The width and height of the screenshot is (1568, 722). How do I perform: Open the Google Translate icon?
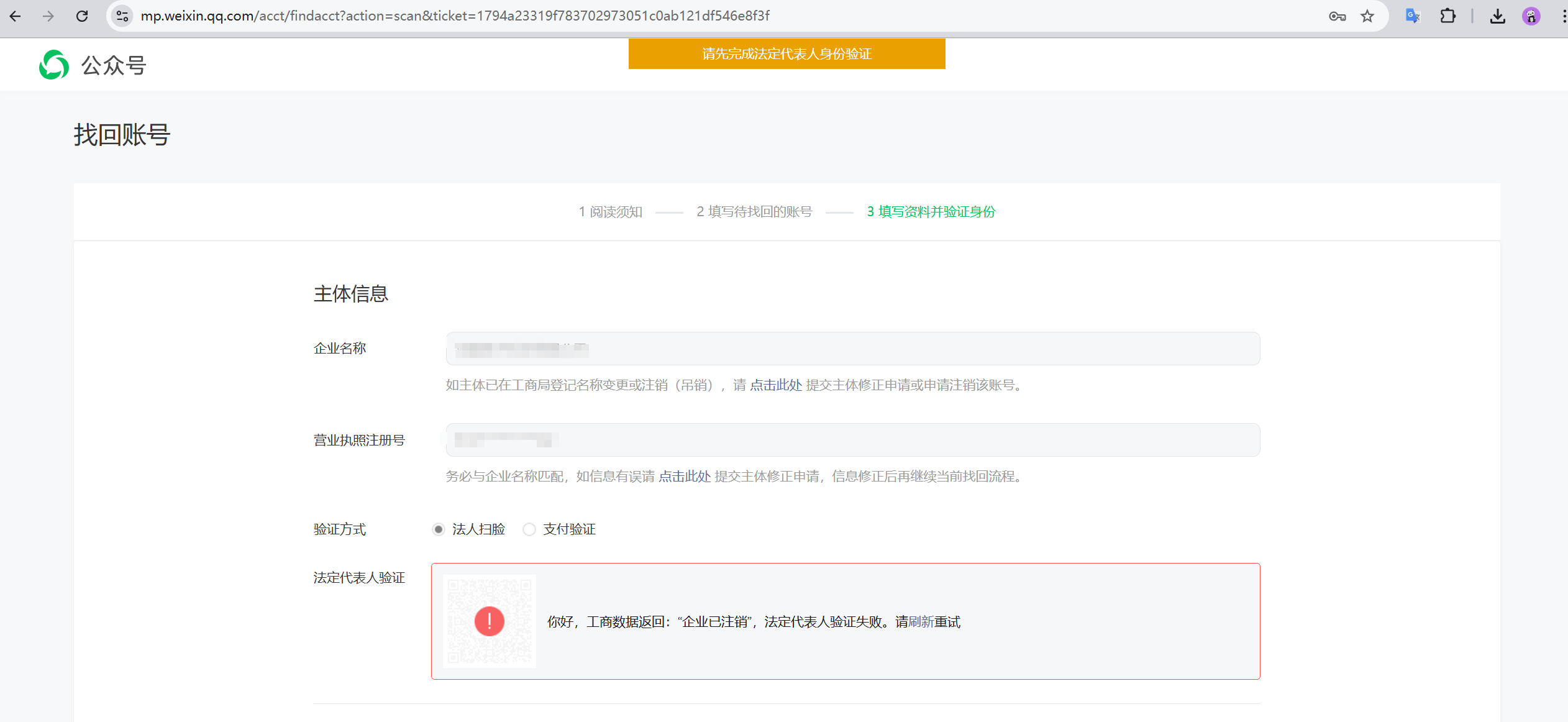1413,16
